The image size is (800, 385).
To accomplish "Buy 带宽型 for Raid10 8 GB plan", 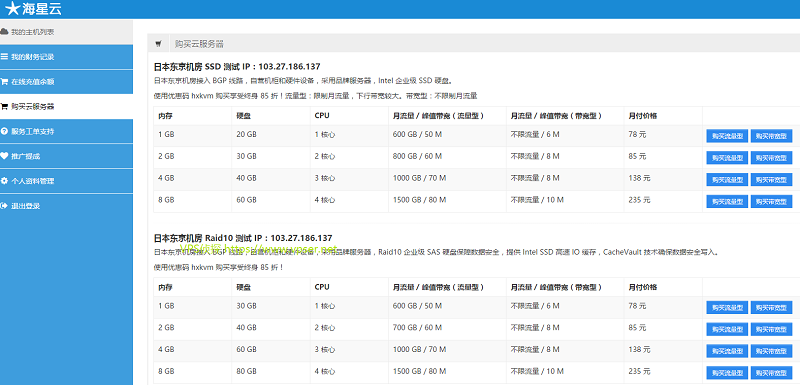I will point(771,373).
